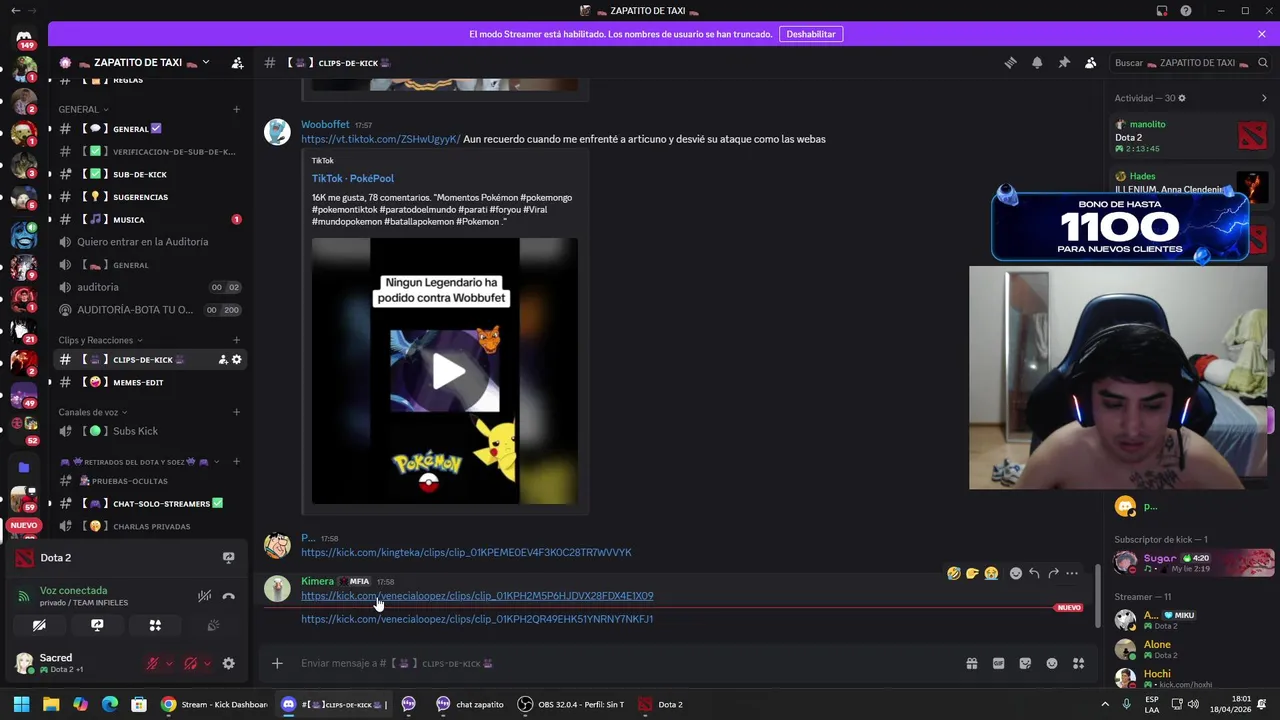Open Windows Start menu

[x=21, y=704]
